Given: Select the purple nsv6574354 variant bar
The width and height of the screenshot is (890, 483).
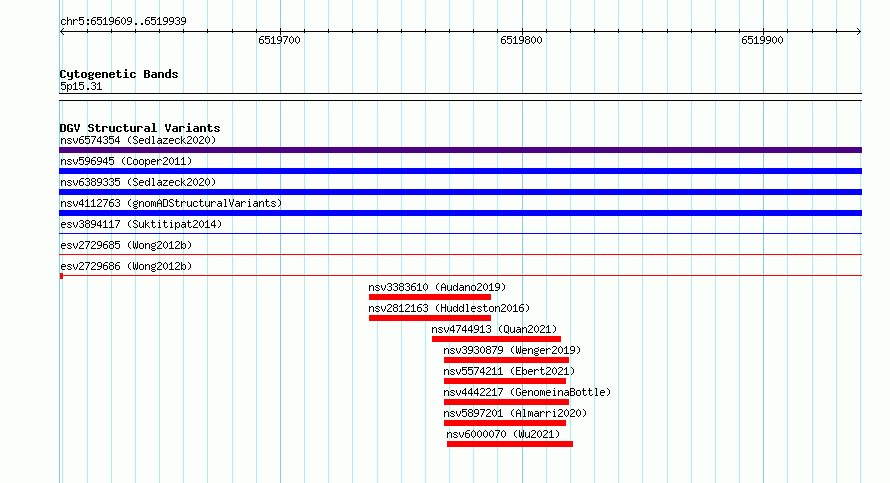Looking at the screenshot, I should [x=460, y=150].
